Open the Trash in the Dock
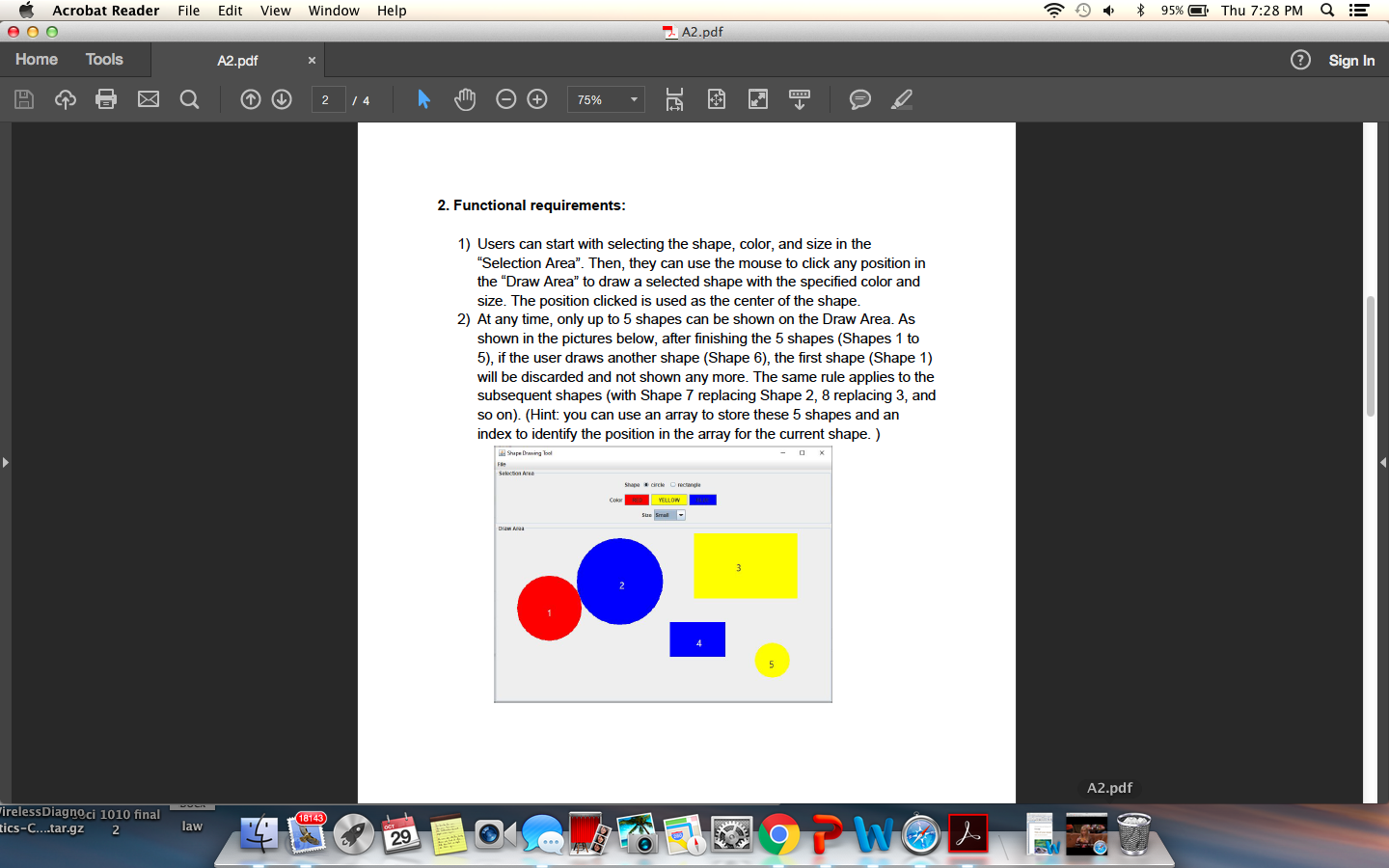This screenshot has height=868, width=1389. point(1134,833)
